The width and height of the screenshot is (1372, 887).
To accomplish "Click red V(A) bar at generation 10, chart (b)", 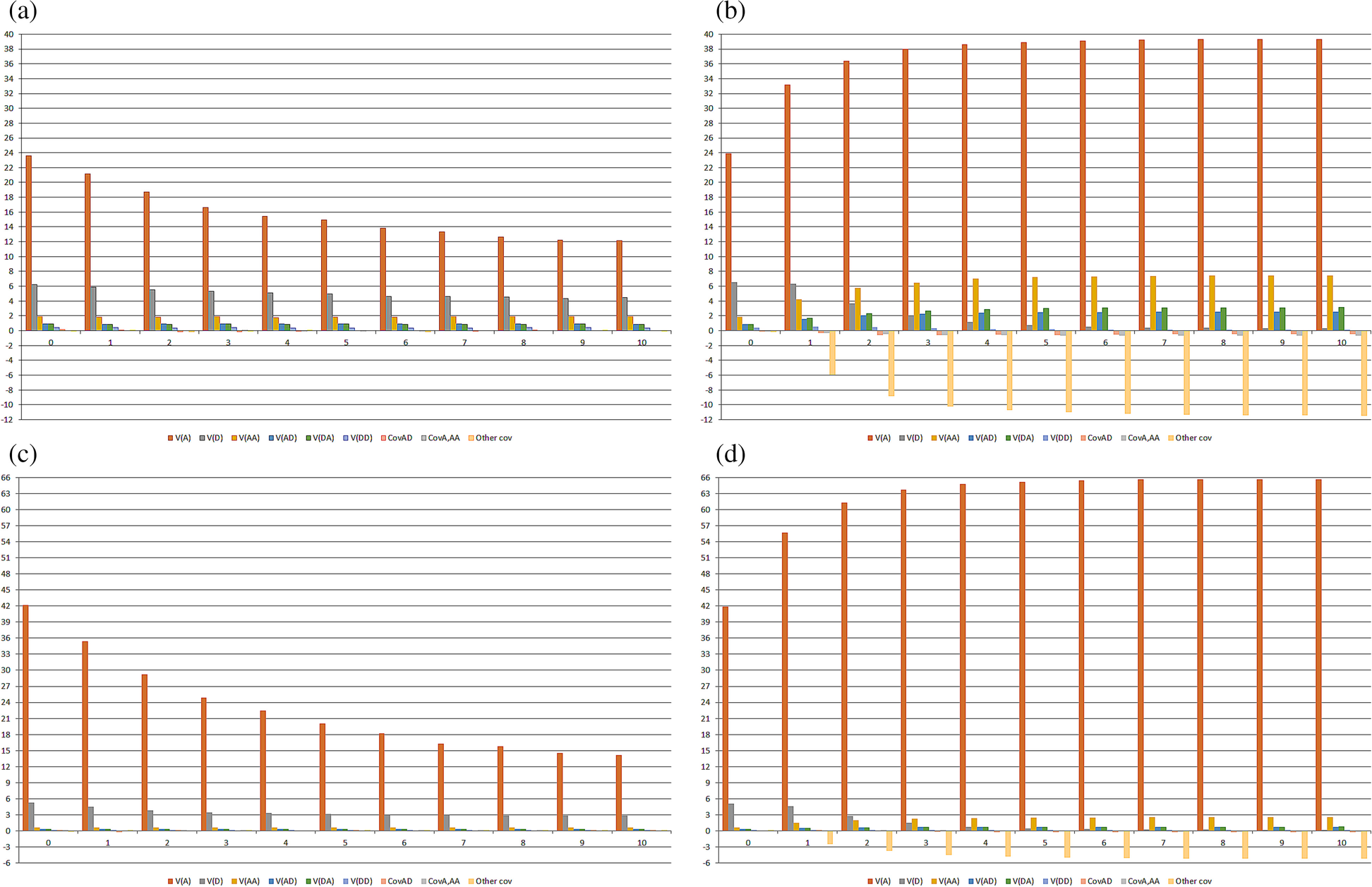I will (x=1319, y=185).
